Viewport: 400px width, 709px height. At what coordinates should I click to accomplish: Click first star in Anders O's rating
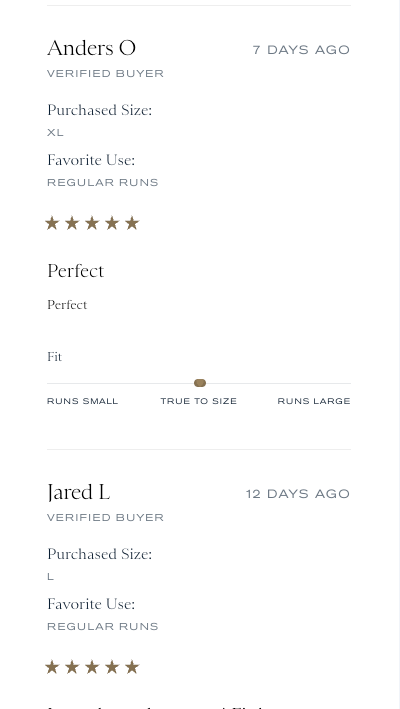pyautogui.click(x=52, y=223)
